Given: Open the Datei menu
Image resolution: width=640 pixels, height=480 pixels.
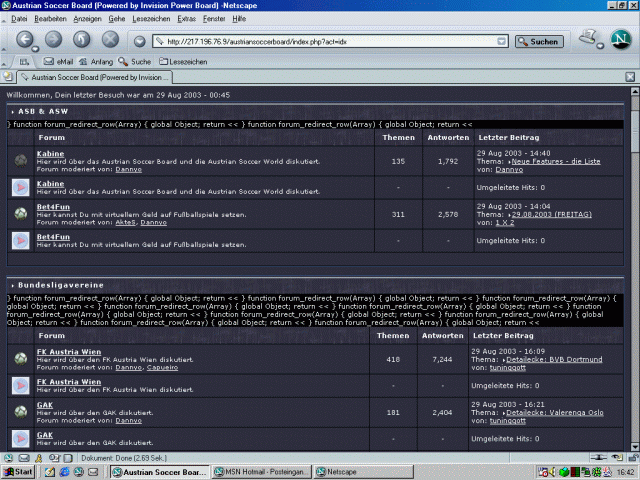Looking at the screenshot, I should (19, 19).
